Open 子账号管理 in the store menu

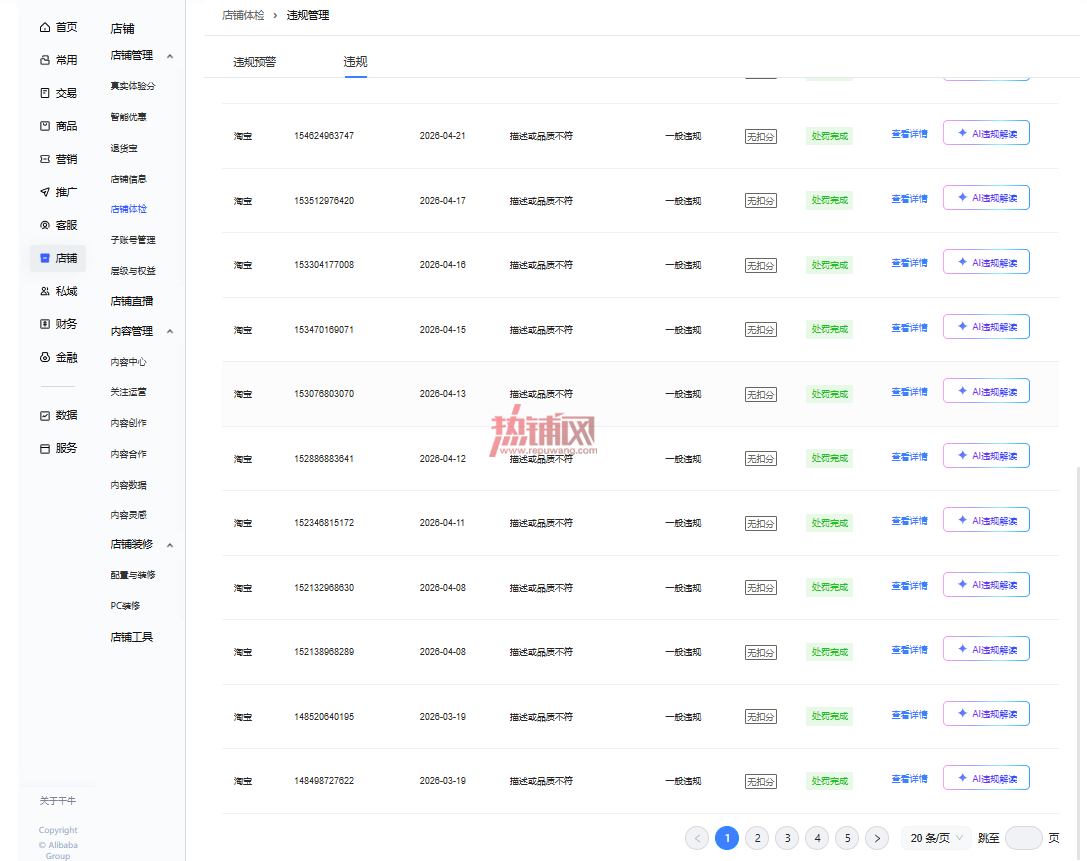pyautogui.click(x=133, y=240)
